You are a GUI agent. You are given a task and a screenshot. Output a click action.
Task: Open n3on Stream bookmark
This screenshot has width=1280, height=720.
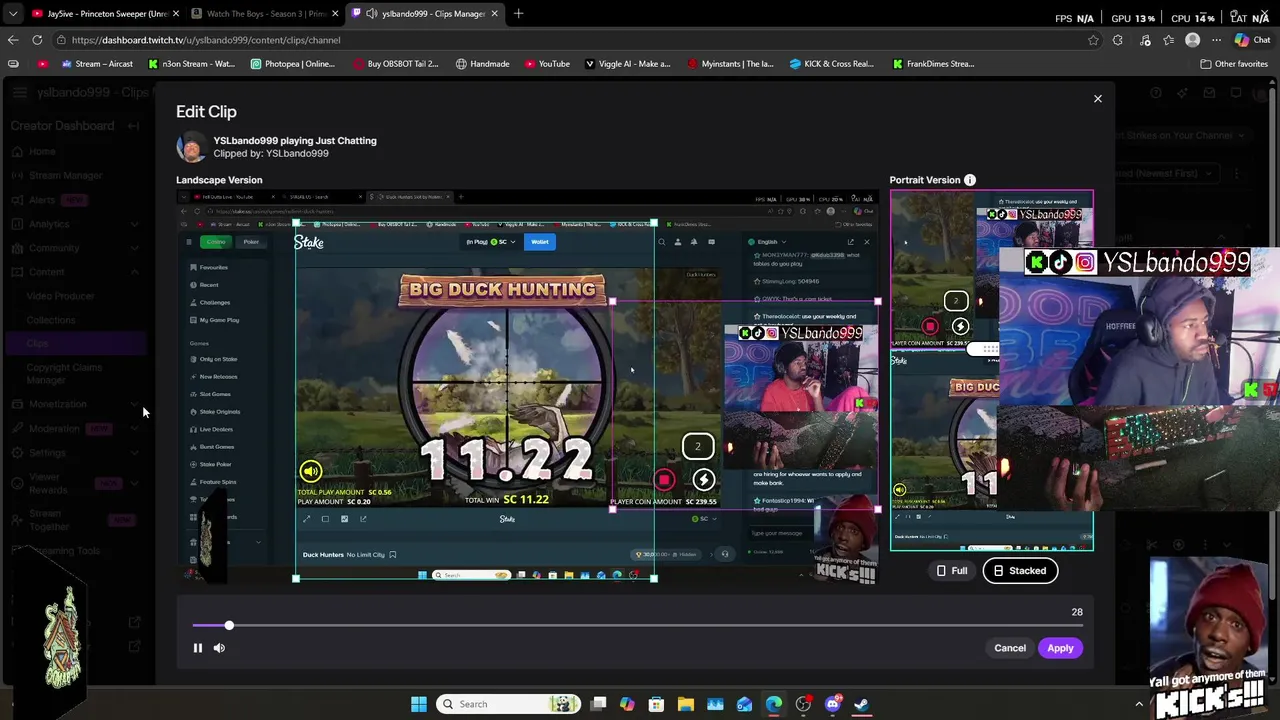coord(191,64)
